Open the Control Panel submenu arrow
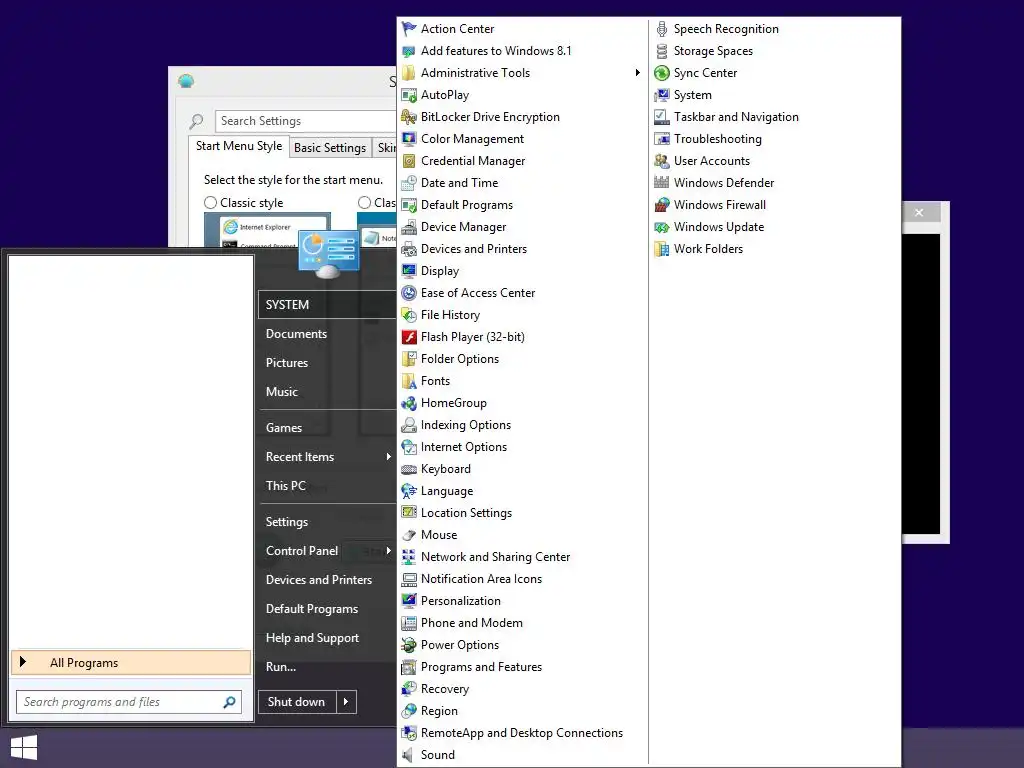Screen dimensions: 1024x768 389,551
